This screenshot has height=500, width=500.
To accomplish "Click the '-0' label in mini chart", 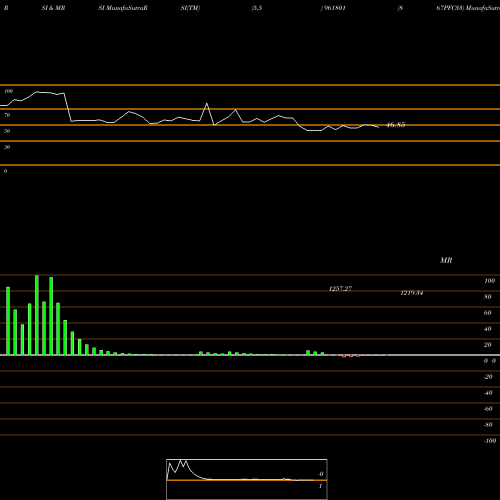I will pos(321,474).
